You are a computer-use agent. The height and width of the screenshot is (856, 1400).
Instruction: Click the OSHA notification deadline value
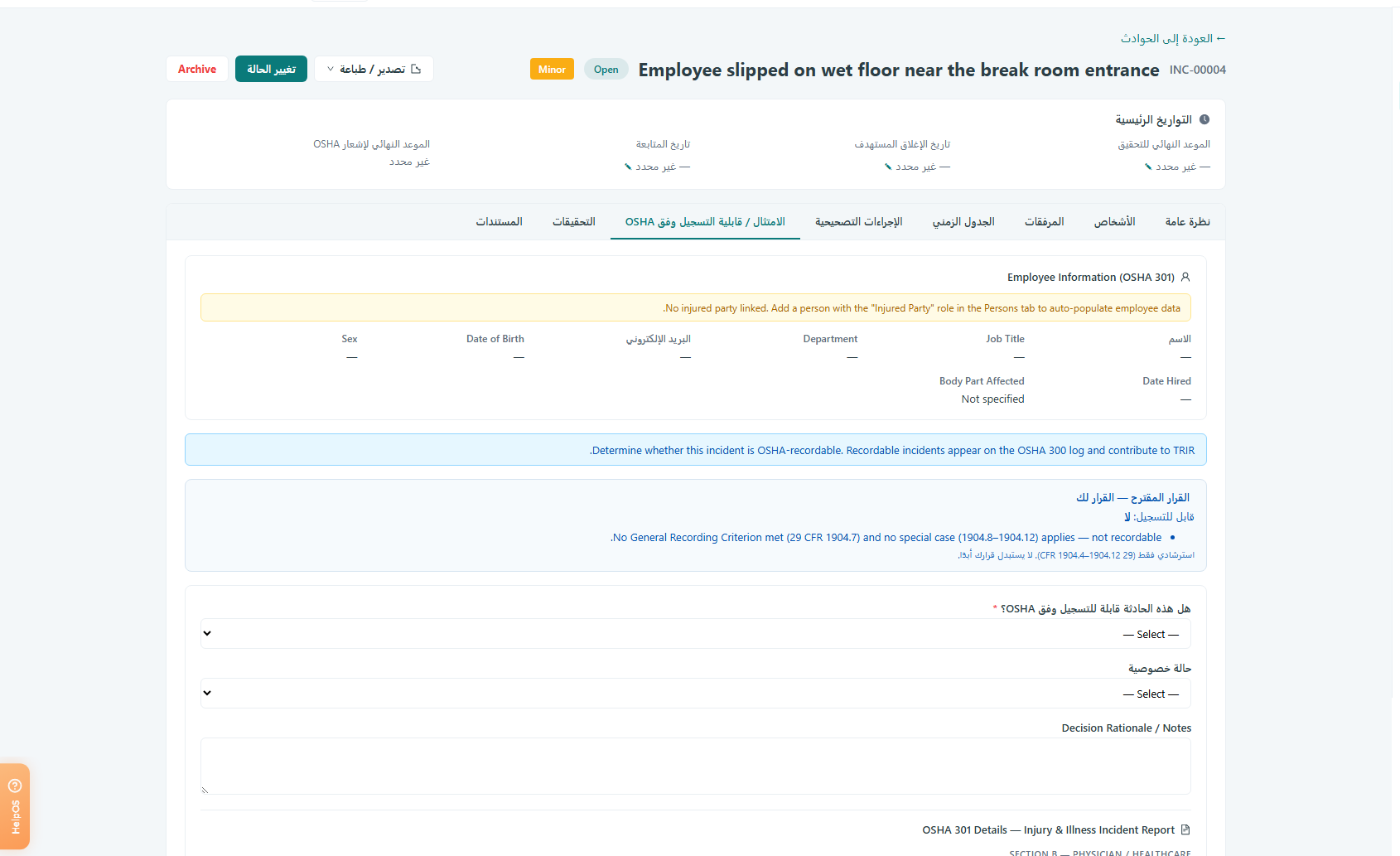coord(409,162)
